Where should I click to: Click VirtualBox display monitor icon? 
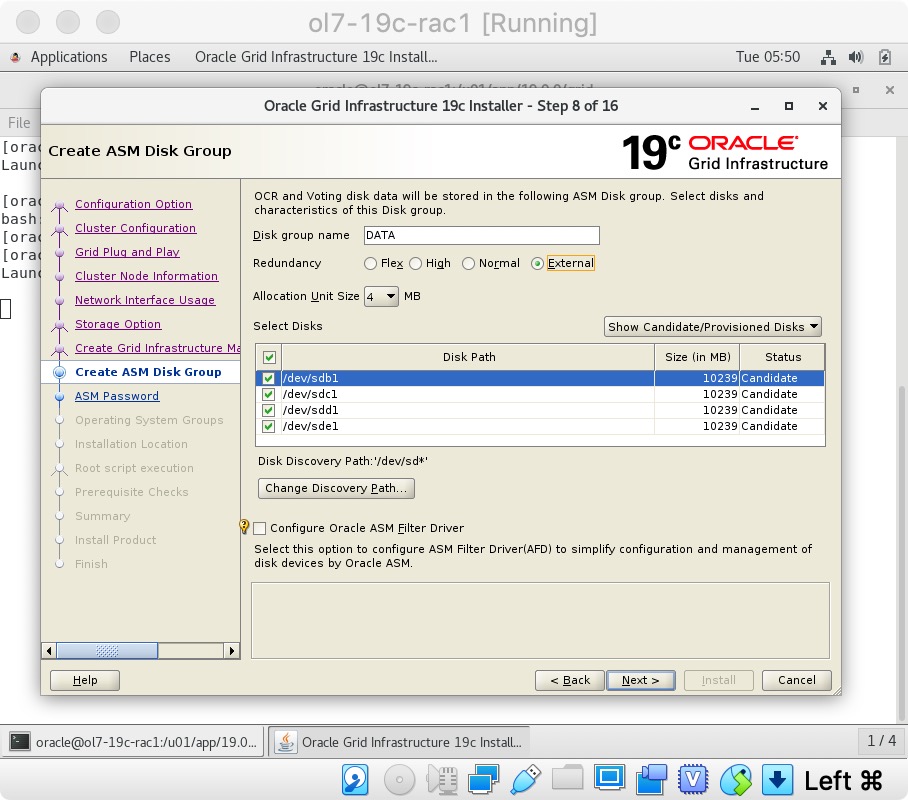[609, 778]
